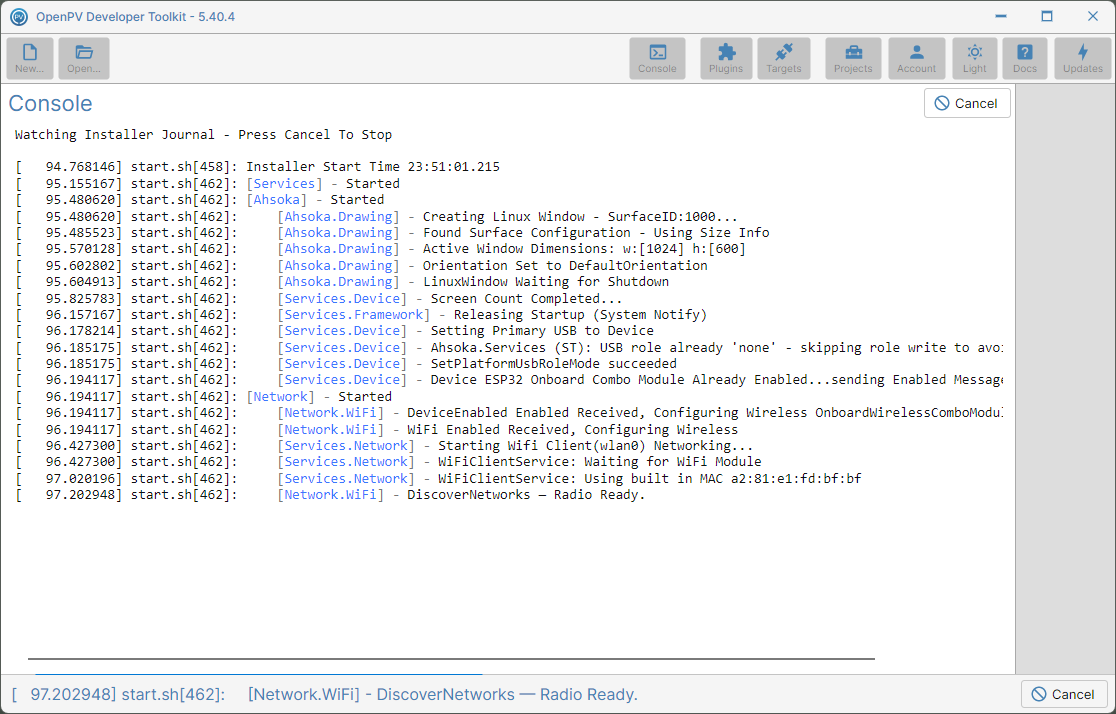Select the 'Installer Start Time 23:51:01.215' log line
The height and width of the screenshot is (714, 1116).
tap(258, 167)
